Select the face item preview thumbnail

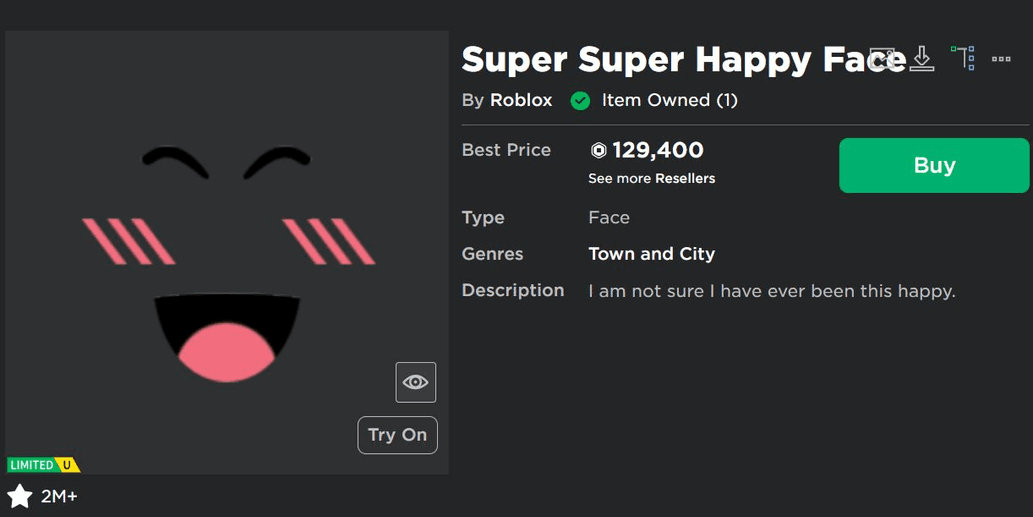coord(227,252)
